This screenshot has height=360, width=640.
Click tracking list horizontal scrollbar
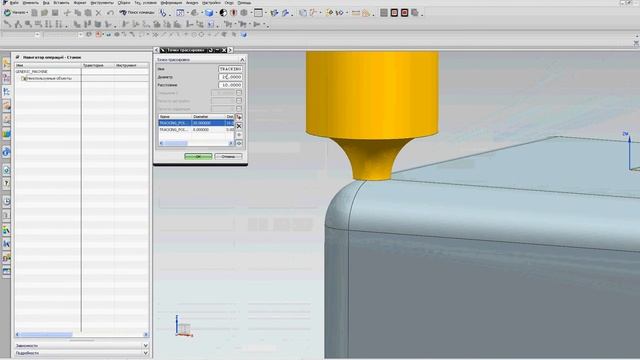196,143
